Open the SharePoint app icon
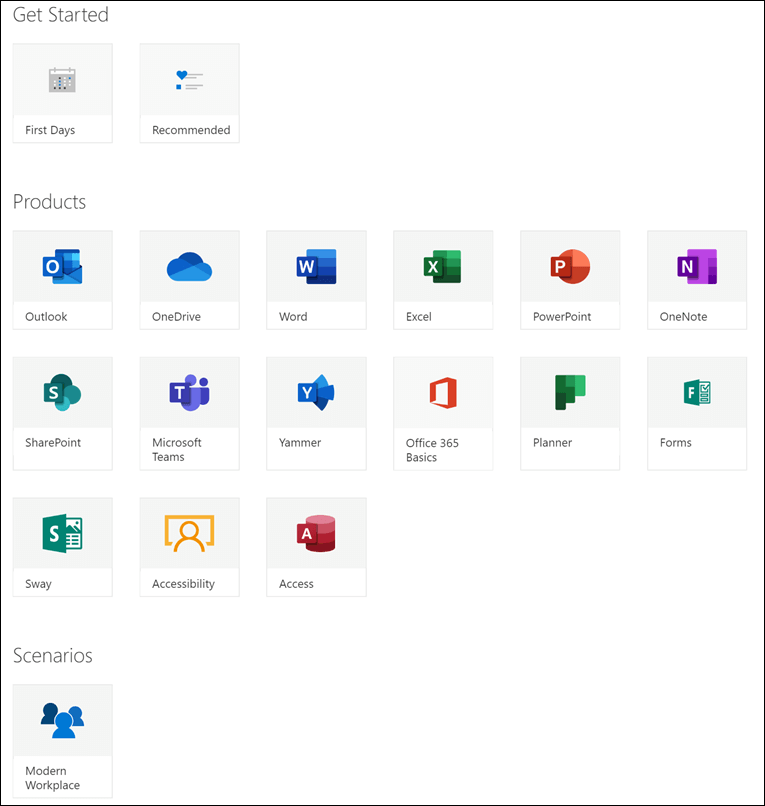 click(62, 393)
